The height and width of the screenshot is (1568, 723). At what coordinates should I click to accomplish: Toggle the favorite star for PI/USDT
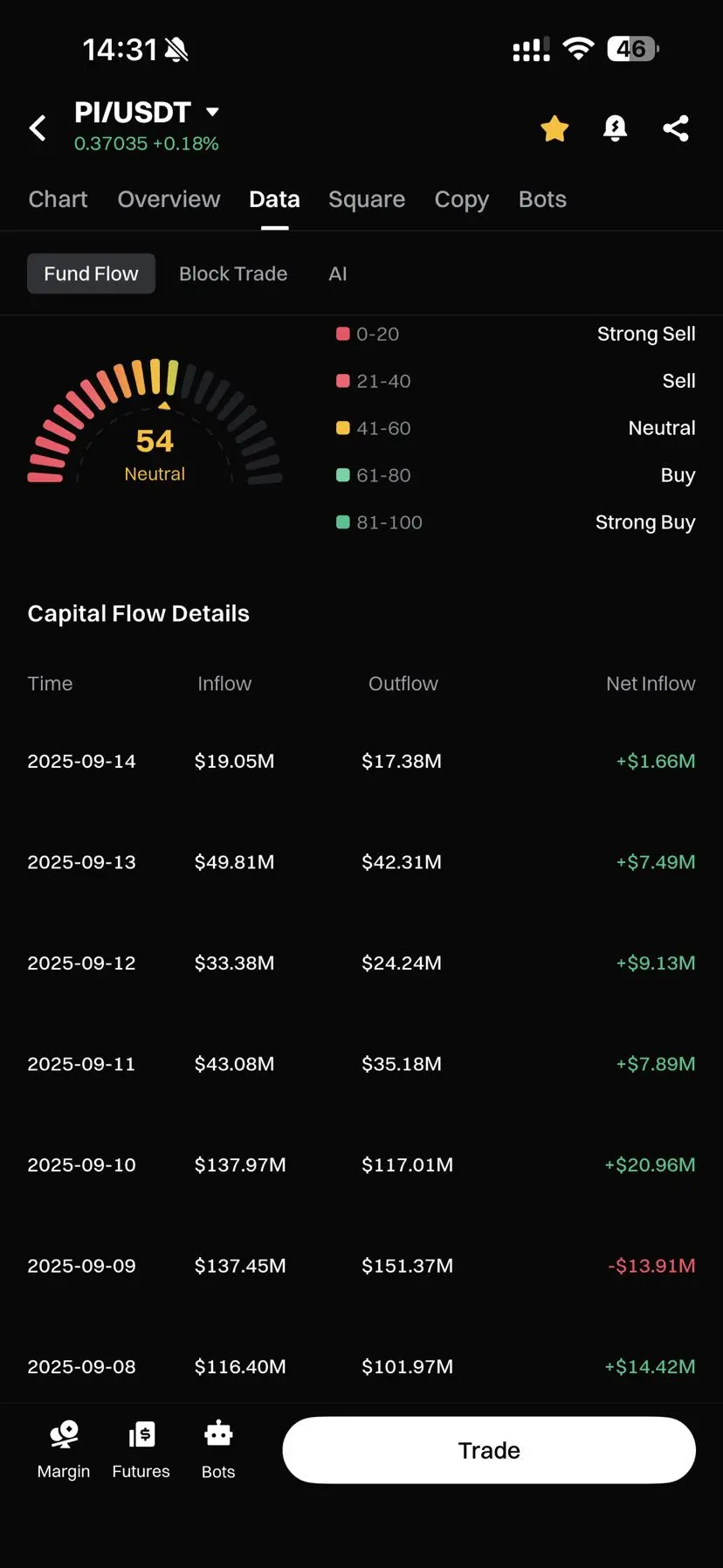(554, 128)
